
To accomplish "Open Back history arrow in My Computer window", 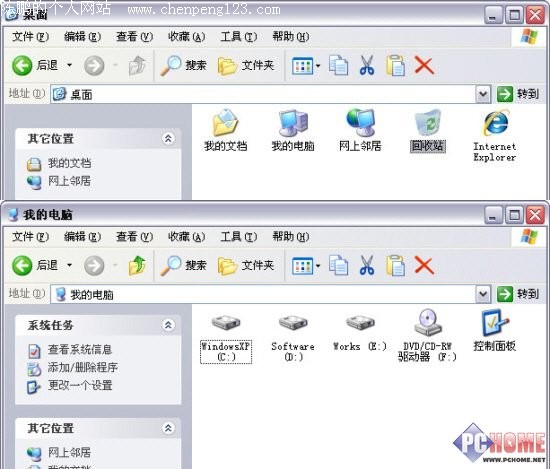I will 69,265.
